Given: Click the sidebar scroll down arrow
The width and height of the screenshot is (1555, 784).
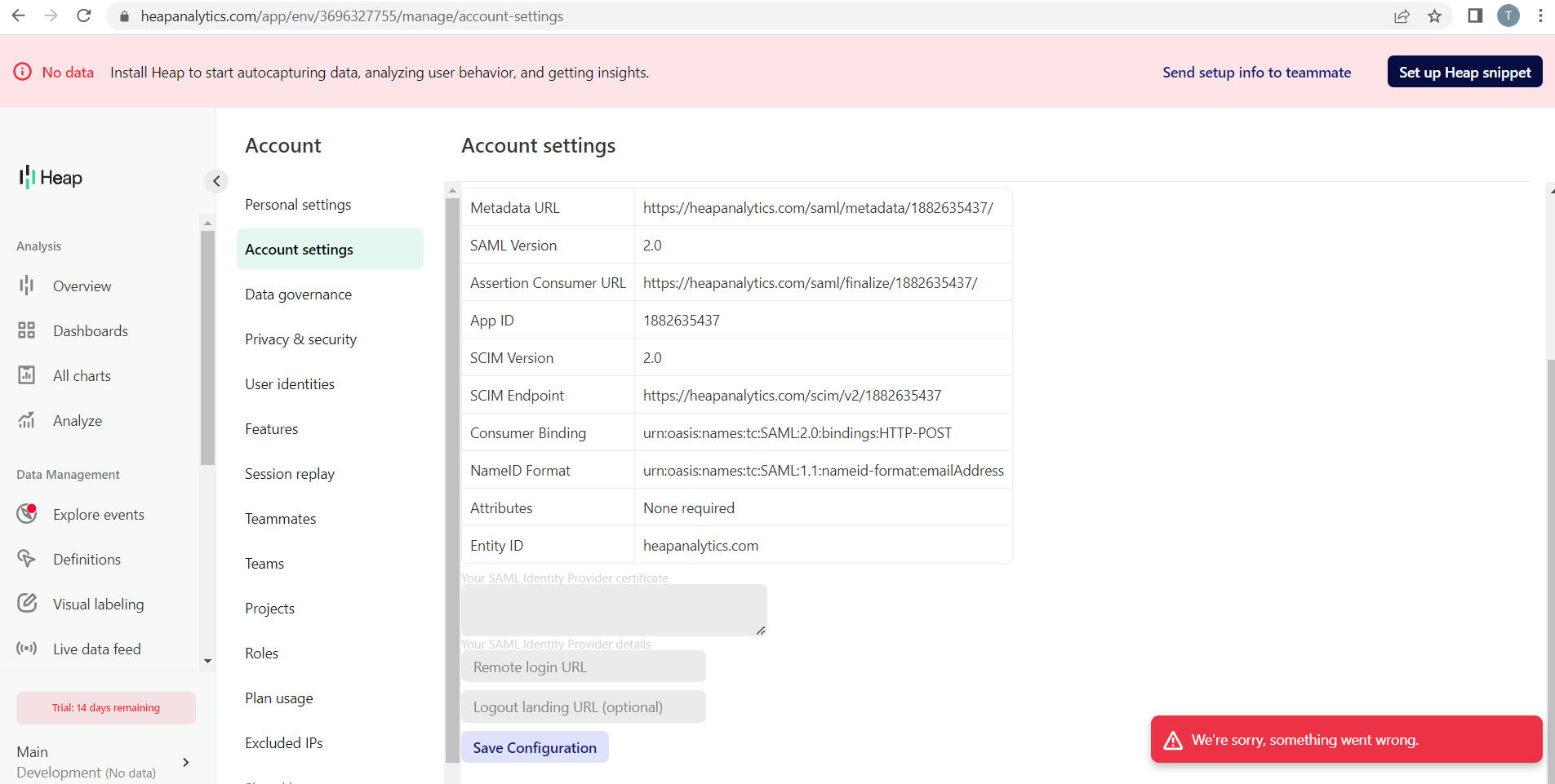Looking at the screenshot, I should pyautogui.click(x=207, y=662).
